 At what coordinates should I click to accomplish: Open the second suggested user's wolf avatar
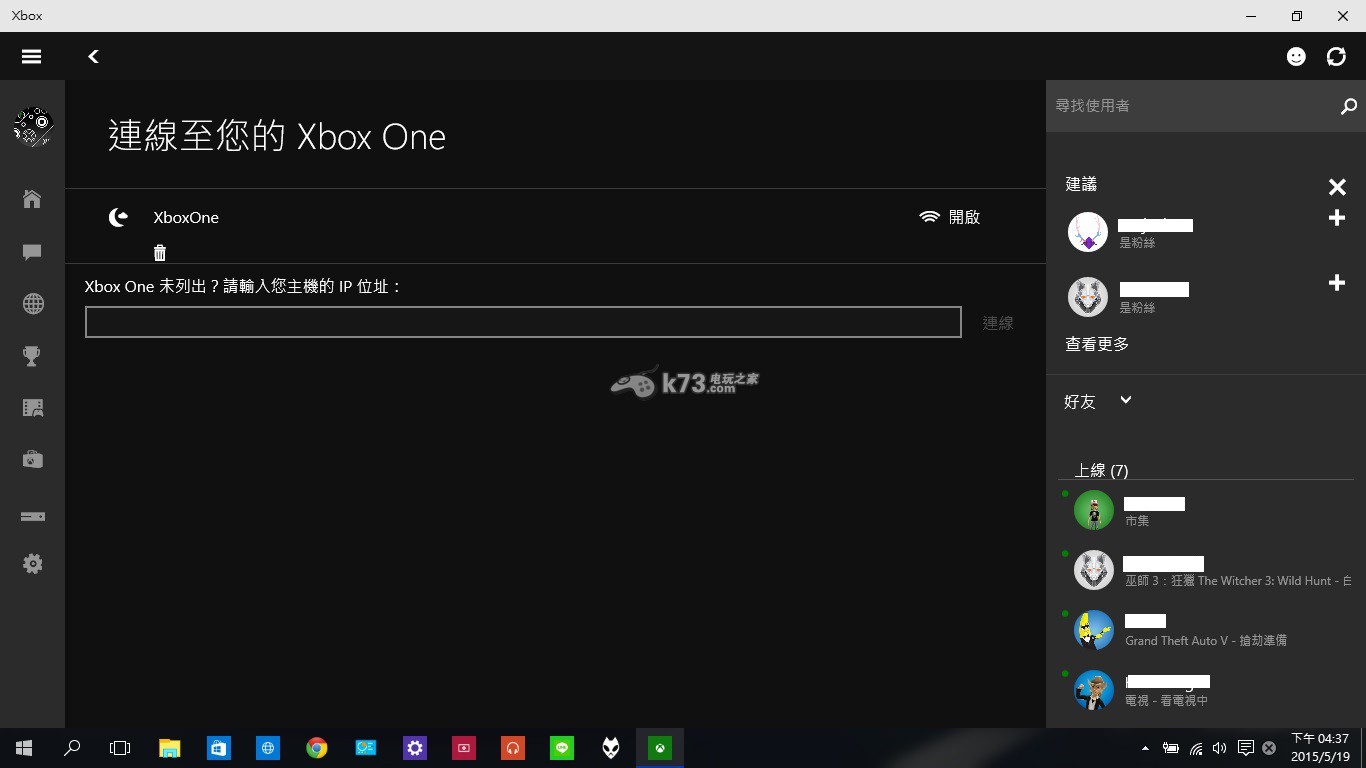(1088, 297)
